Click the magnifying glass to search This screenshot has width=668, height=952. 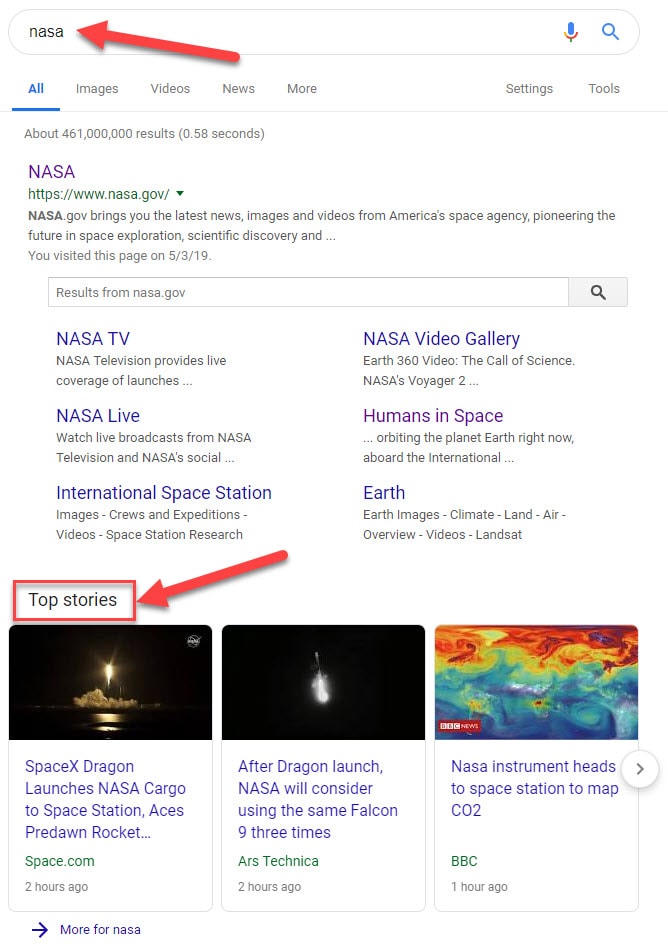point(610,31)
